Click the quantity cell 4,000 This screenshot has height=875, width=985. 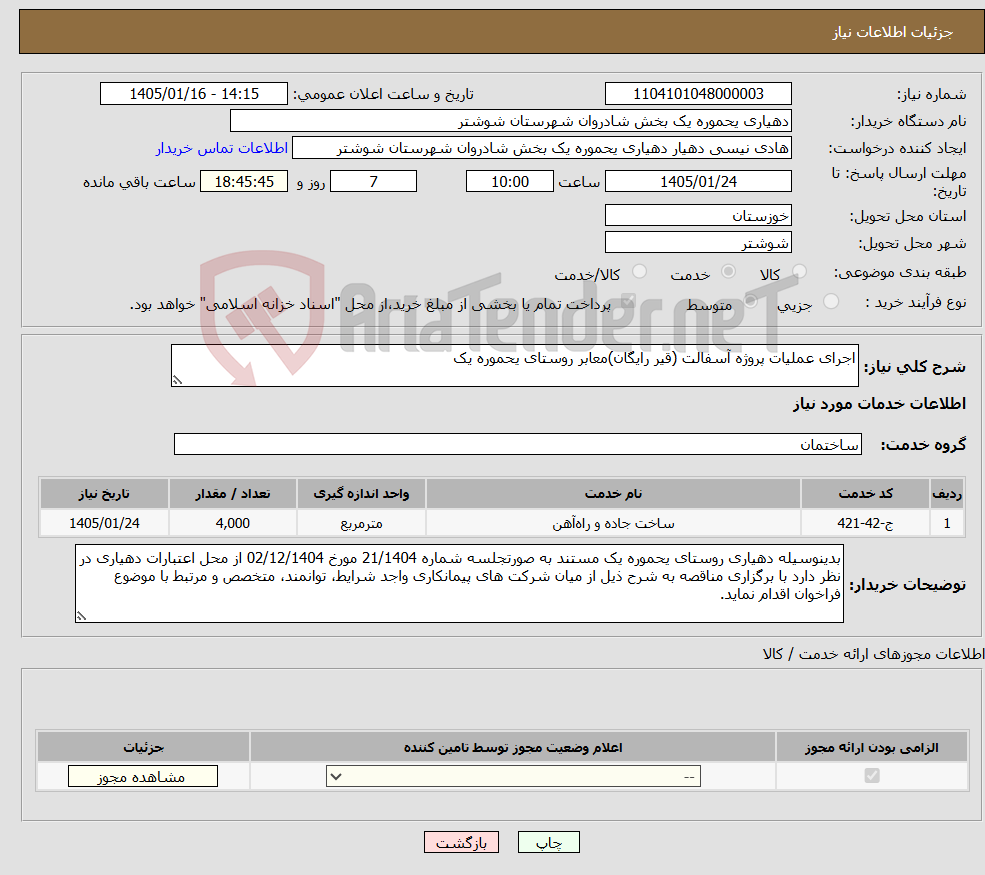pos(232,523)
